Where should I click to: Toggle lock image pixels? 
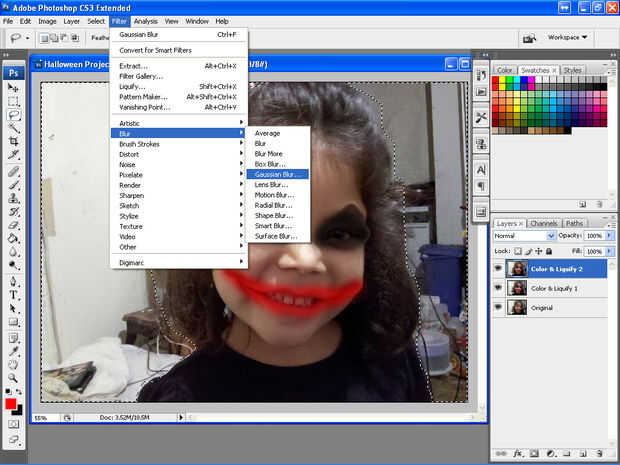[529, 251]
